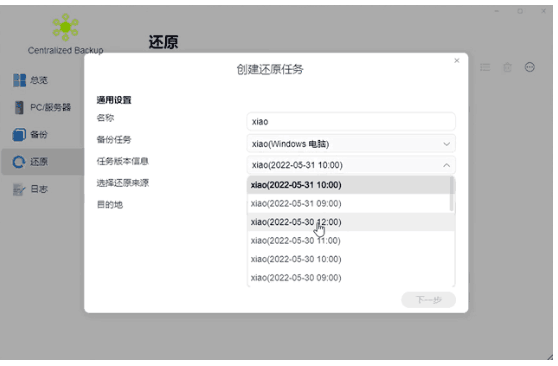This screenshot has width=558, height=366.
Task: Choose version xiao(2022-05-30 09:00)
Action: (351, 277)
